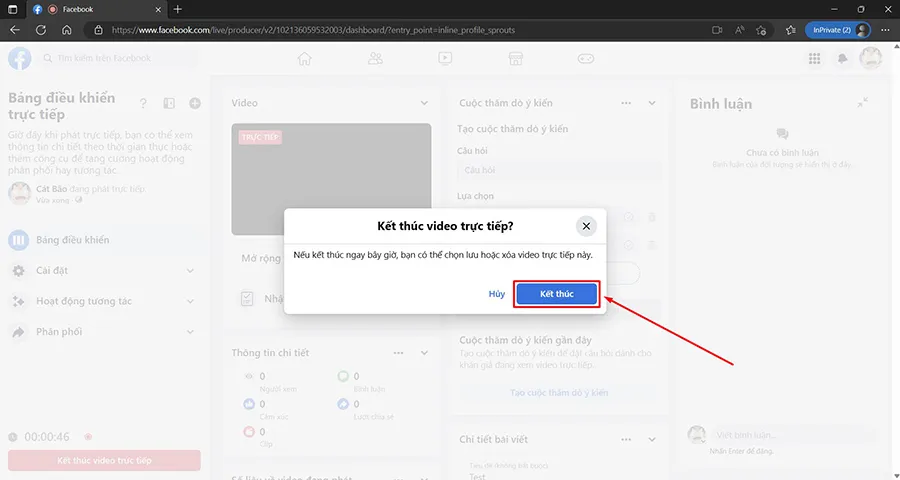
Task: Click the address bar URL
Action: pos(313,30)
